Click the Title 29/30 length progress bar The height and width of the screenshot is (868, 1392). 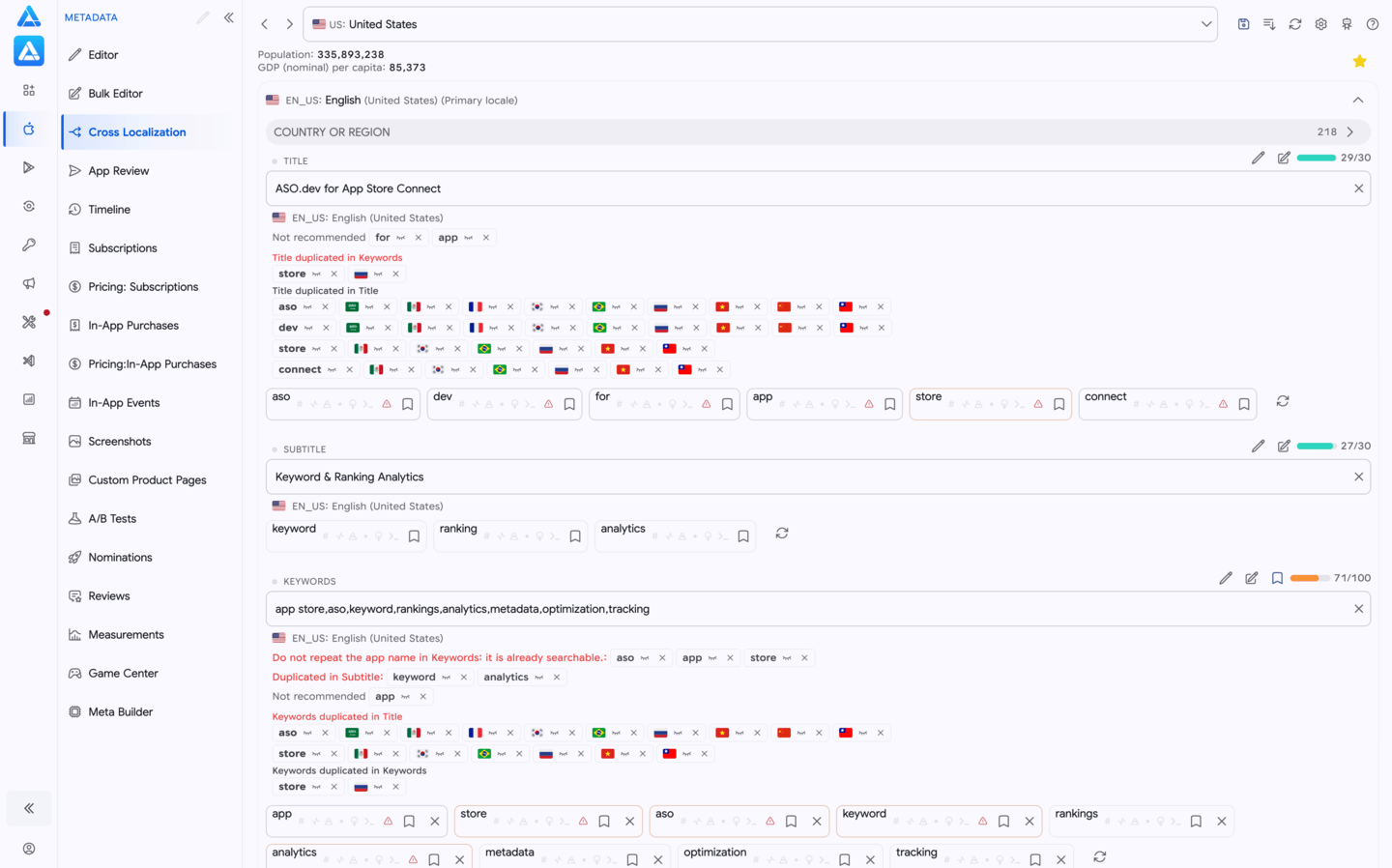click(x=1316, y=158)
